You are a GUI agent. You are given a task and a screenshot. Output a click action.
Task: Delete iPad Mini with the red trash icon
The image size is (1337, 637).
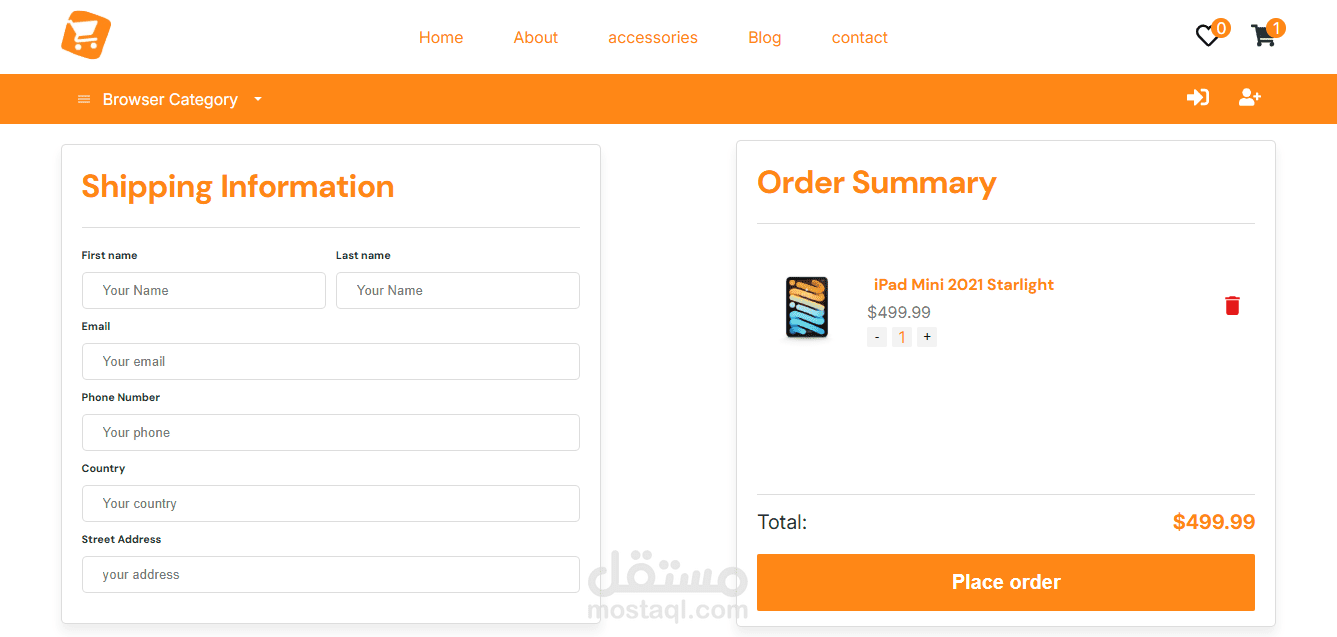click(x=1232, y=305)
